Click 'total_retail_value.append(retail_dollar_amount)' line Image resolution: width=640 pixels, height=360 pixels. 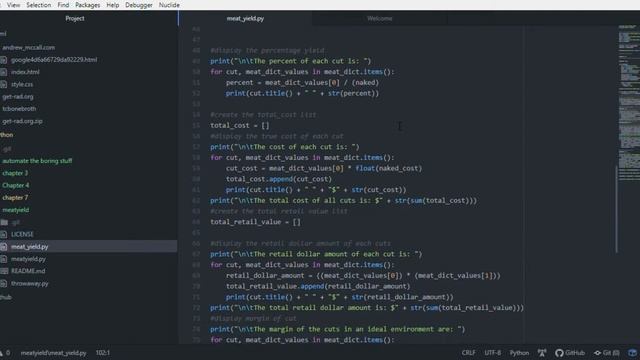pyautogui.click(x=318, y=287)
